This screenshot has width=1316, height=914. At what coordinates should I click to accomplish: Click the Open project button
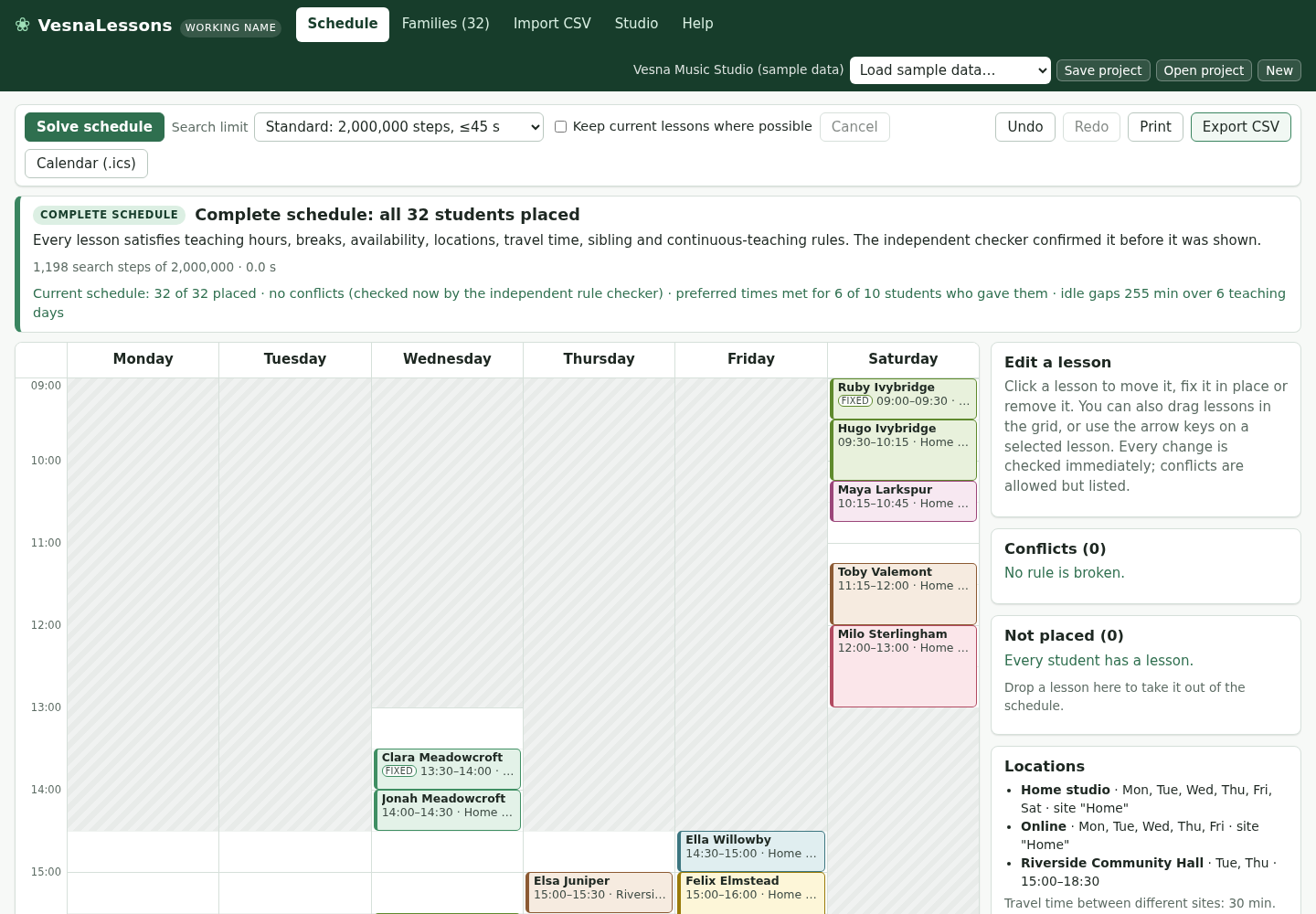tap(1204, 70)
